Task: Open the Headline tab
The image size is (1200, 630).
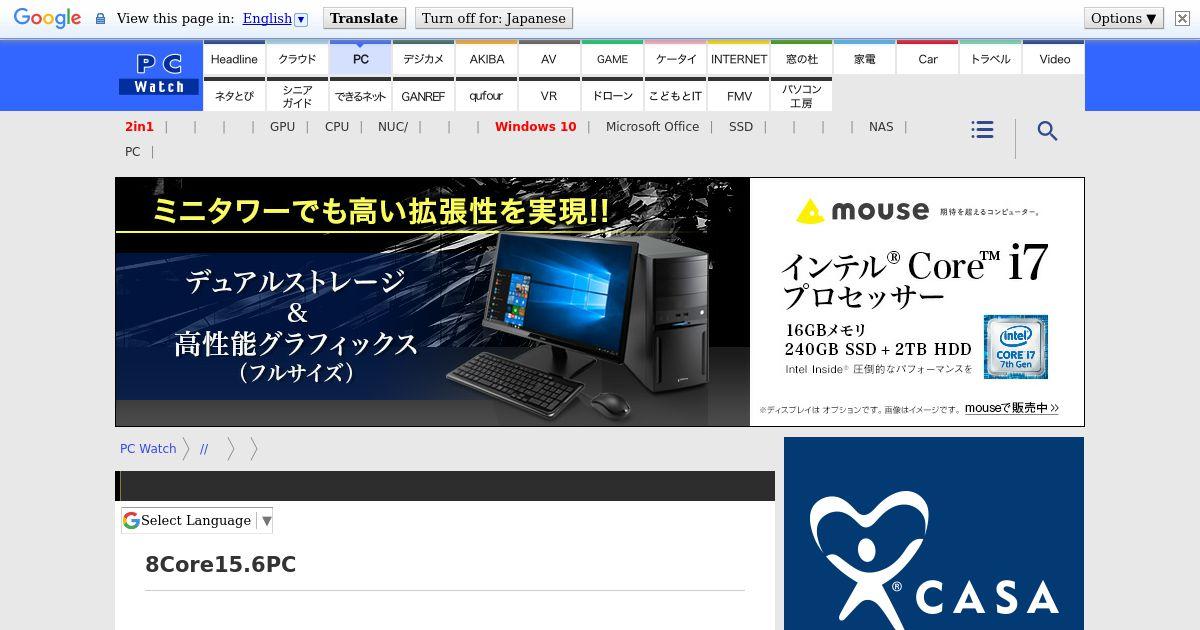Action: tap(234, 58)
